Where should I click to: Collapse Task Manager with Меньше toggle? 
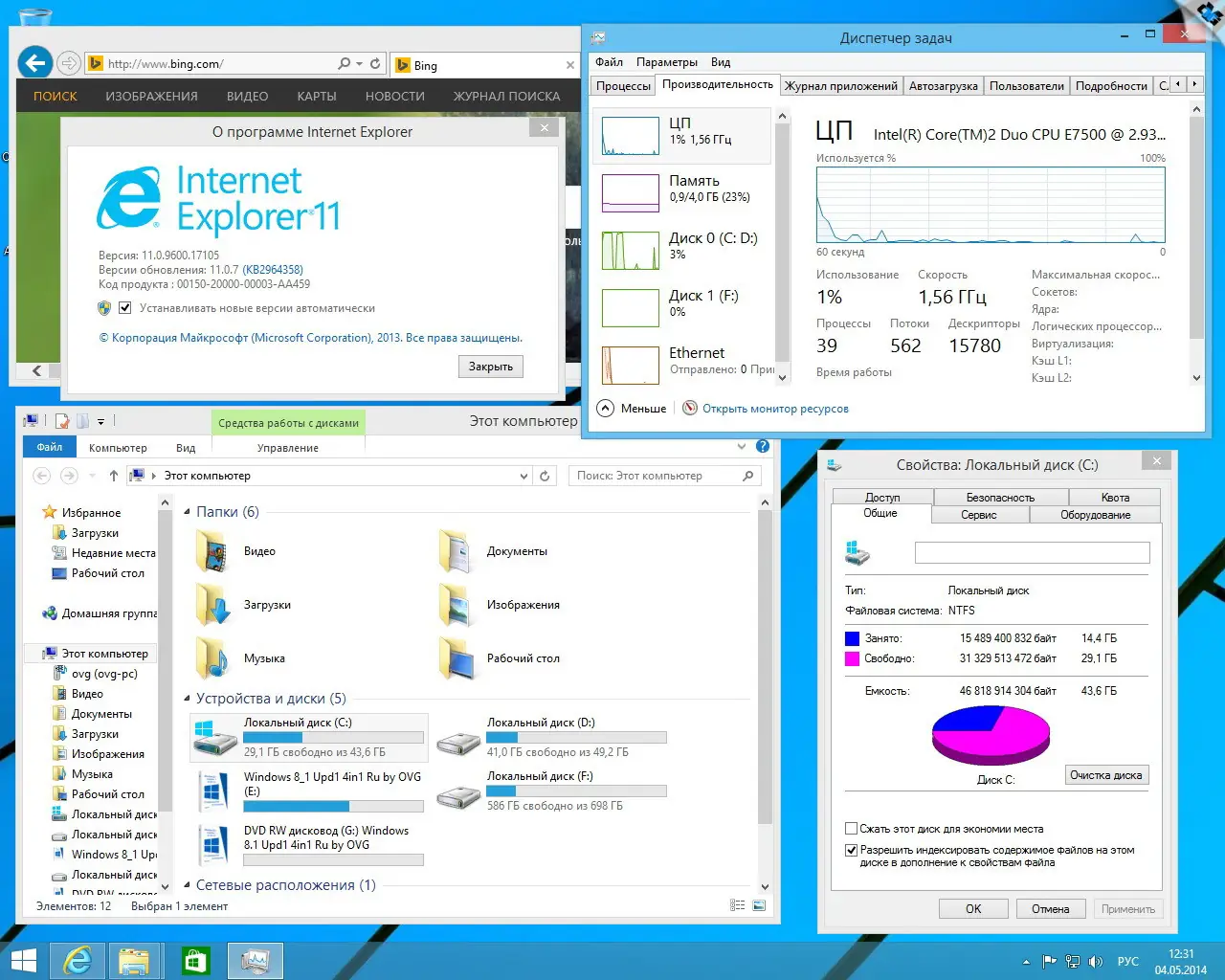click(x=632, y=409)
